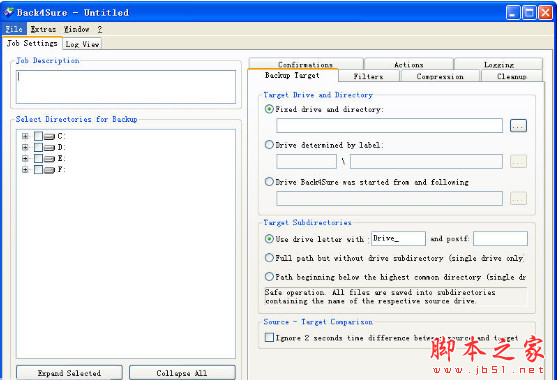Click the Expand Selected button
This screenshot has height=381, width=557.
point(69,373)
